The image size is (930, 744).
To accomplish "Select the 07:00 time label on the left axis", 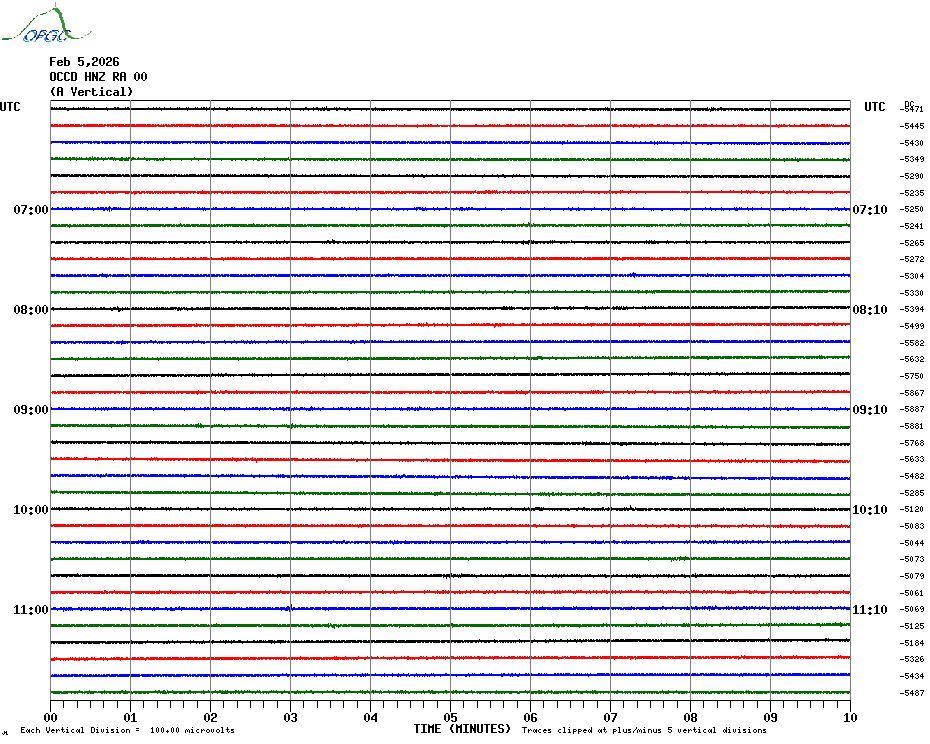I will pyautogui.click(x=31, y=210).
